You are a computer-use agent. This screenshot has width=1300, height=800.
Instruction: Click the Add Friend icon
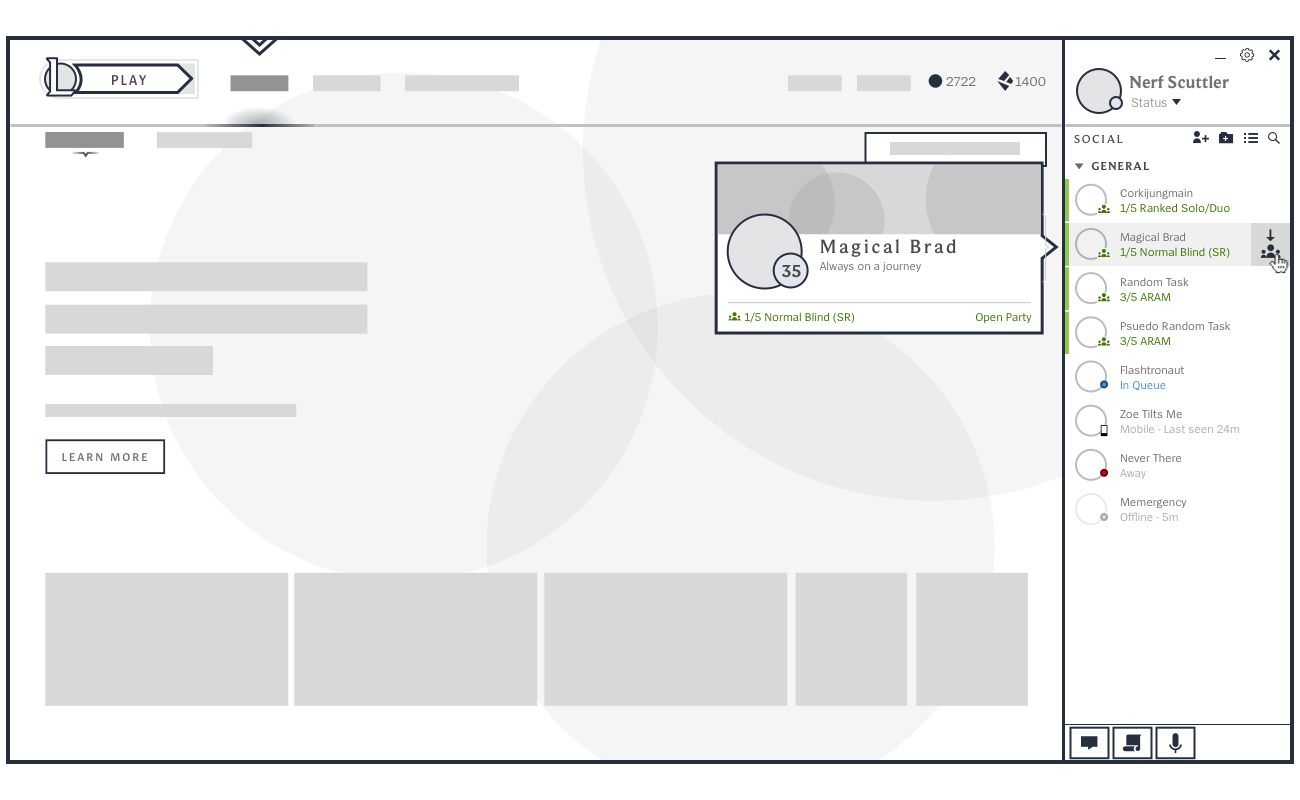pos(1201,138)
